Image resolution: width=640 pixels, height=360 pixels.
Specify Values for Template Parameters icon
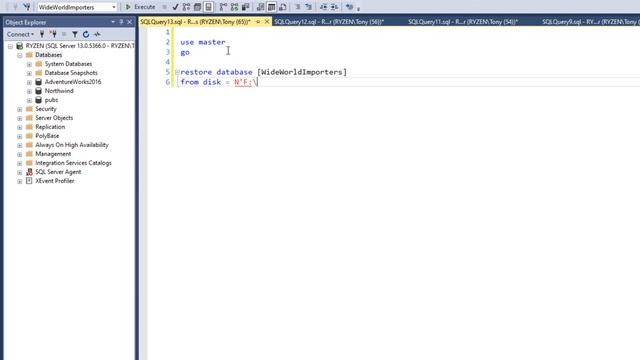pos(349,7)
